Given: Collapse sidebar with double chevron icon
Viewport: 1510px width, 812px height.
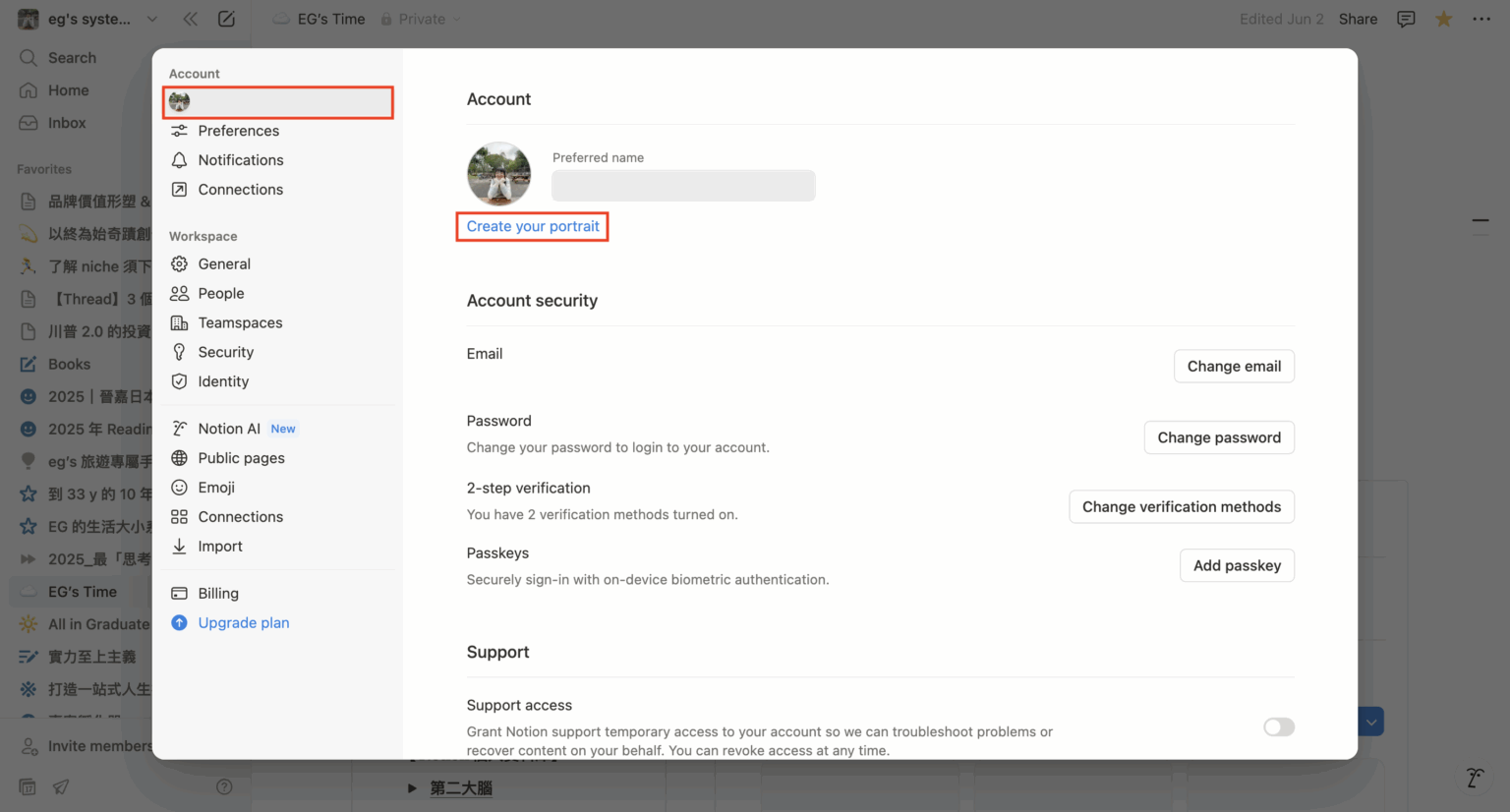Looking at the screenshot, I should point(190,19).
